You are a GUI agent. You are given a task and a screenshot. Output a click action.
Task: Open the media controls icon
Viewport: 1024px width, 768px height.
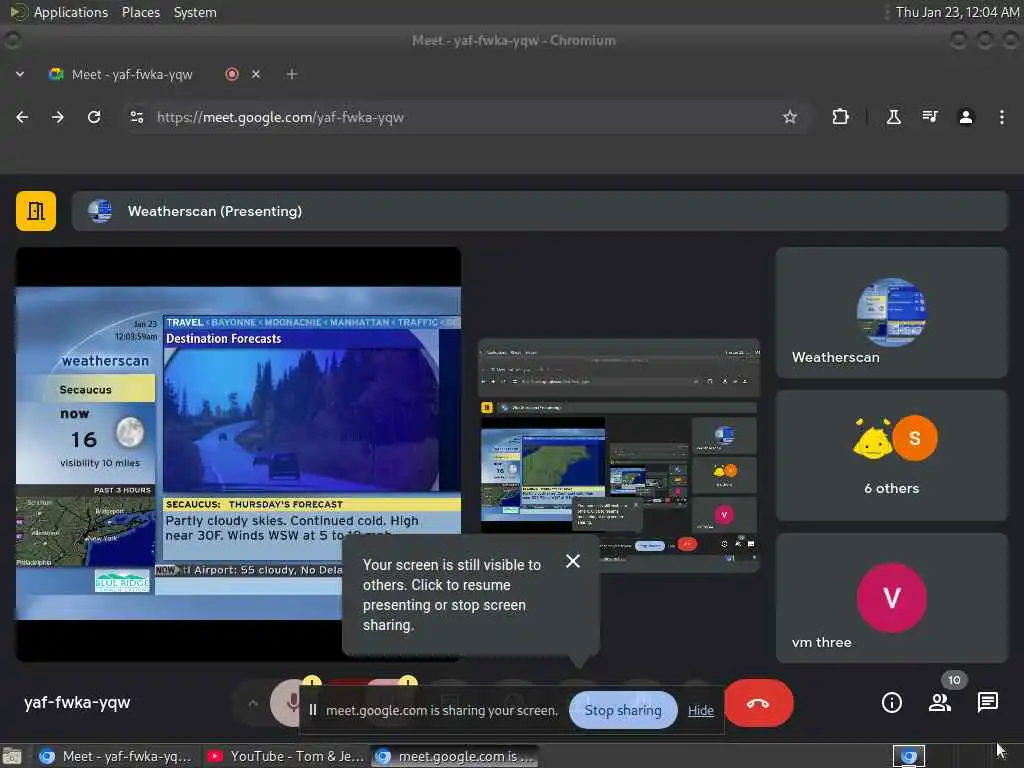[929, 117]
